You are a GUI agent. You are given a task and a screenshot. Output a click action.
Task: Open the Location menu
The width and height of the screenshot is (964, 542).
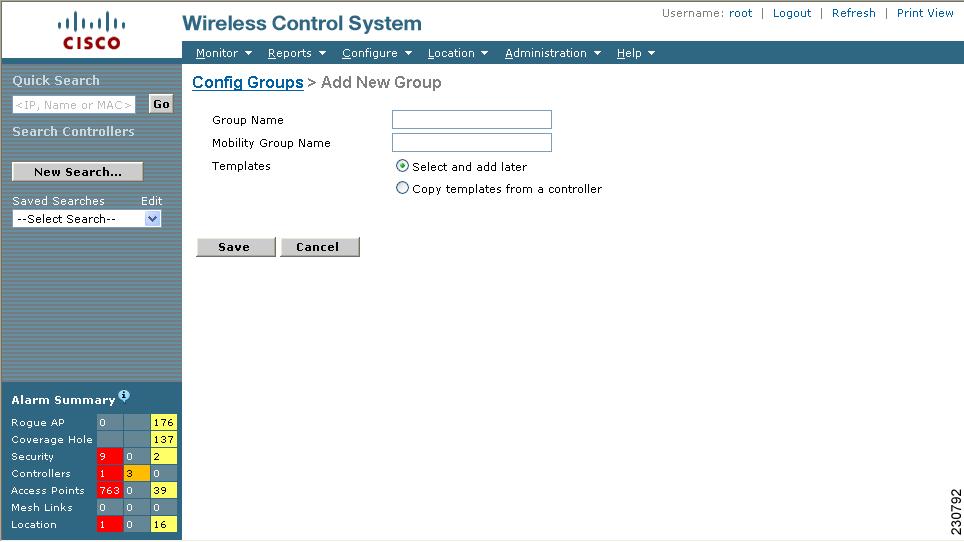(457, 53)
